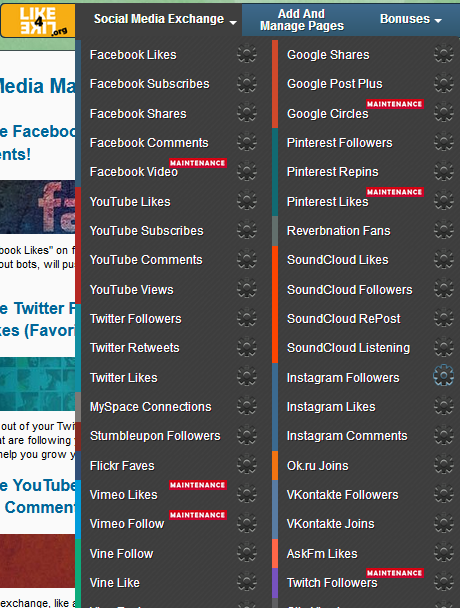This screenshot has width=460, height=608.
Task: Click the gear icon beside Vine Follow
Action: 247,553
